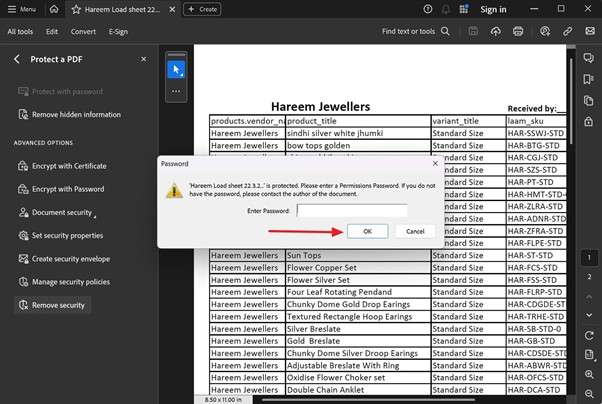
Task: Open Set security properties
Action: click(x=61, y=235)
